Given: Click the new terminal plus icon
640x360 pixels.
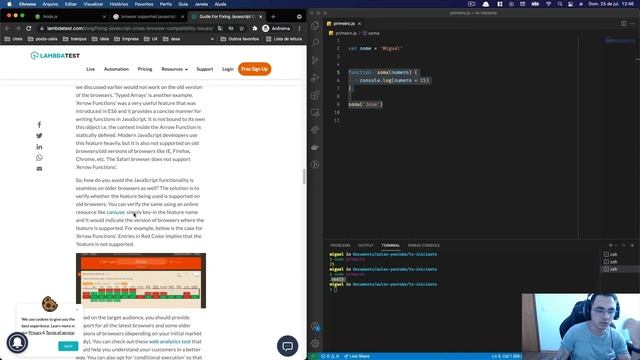Looking at the screenshot, I should tap(611, 245).
